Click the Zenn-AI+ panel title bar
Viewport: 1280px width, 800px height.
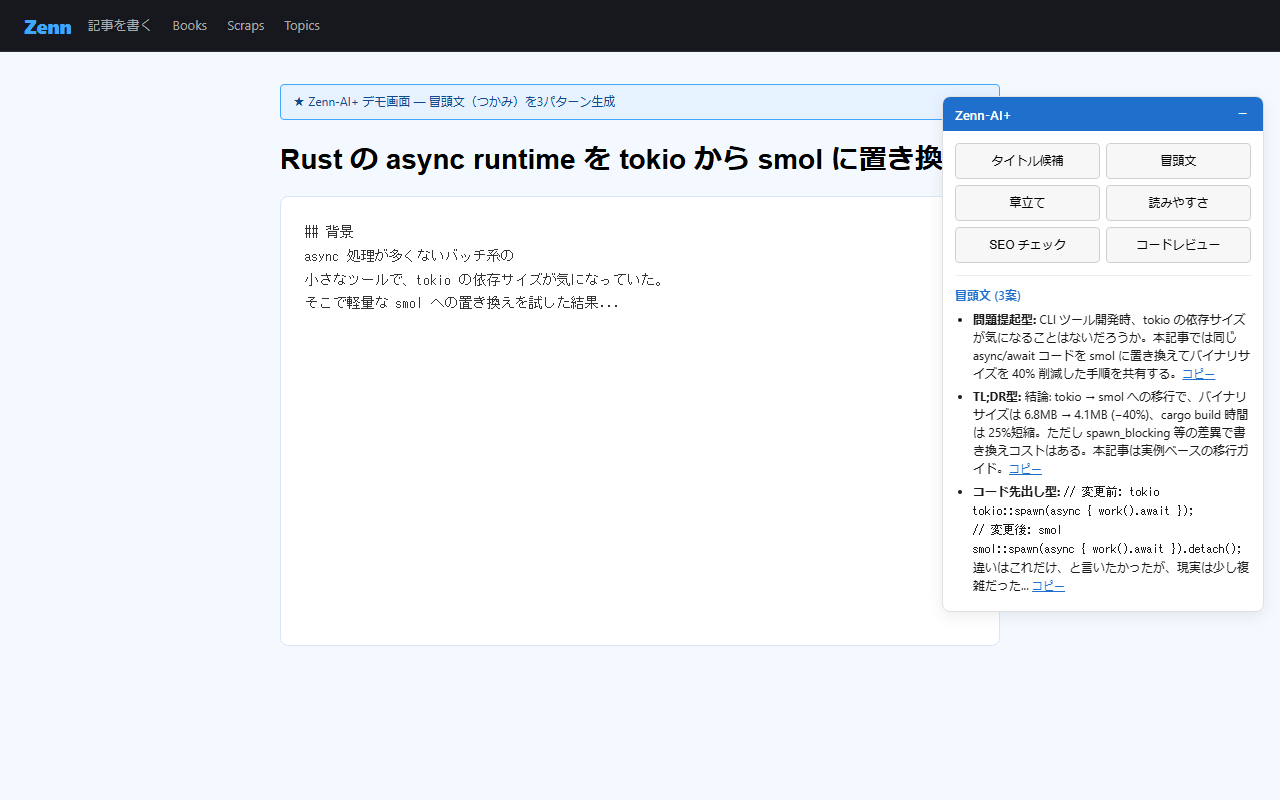[x=1103, y=114]
